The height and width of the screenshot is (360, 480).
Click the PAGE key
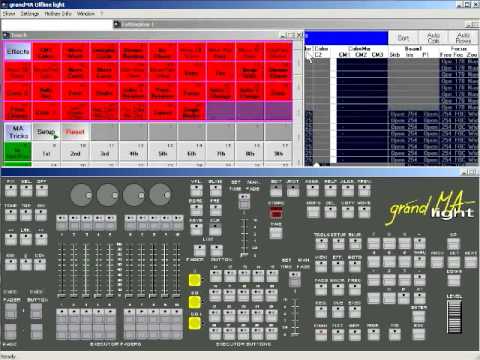pos(321,289)
